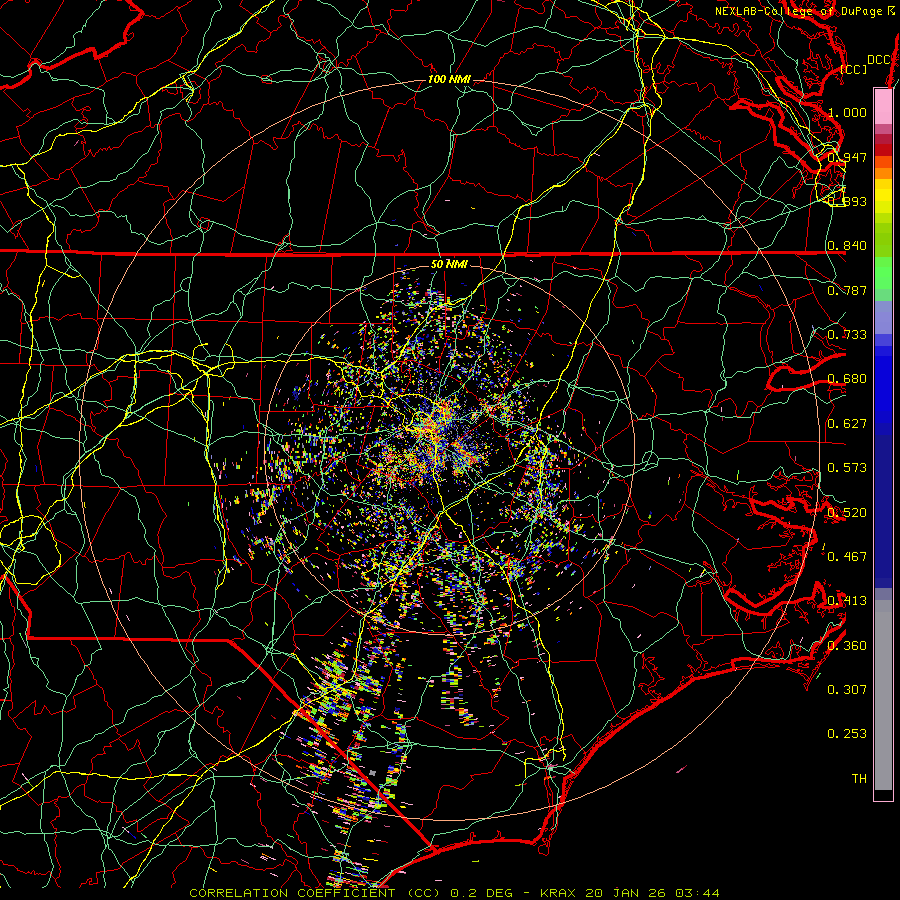The height and width of the screenshot is (900, 900).
Task: Click the DCC label above the color scale
Action: [879, 60]
